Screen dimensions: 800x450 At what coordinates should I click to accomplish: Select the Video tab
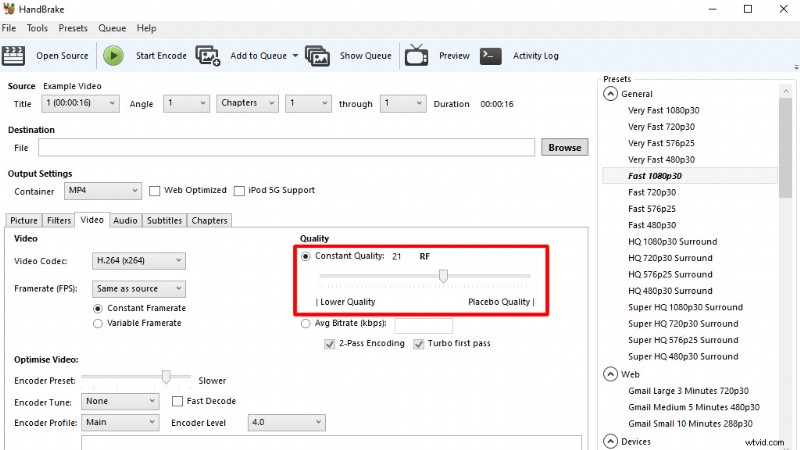coord(92,220)
